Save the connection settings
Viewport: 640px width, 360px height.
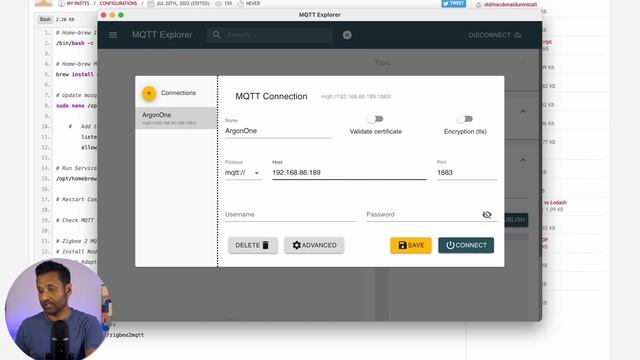pyautogui.click(x=411, y=245)
